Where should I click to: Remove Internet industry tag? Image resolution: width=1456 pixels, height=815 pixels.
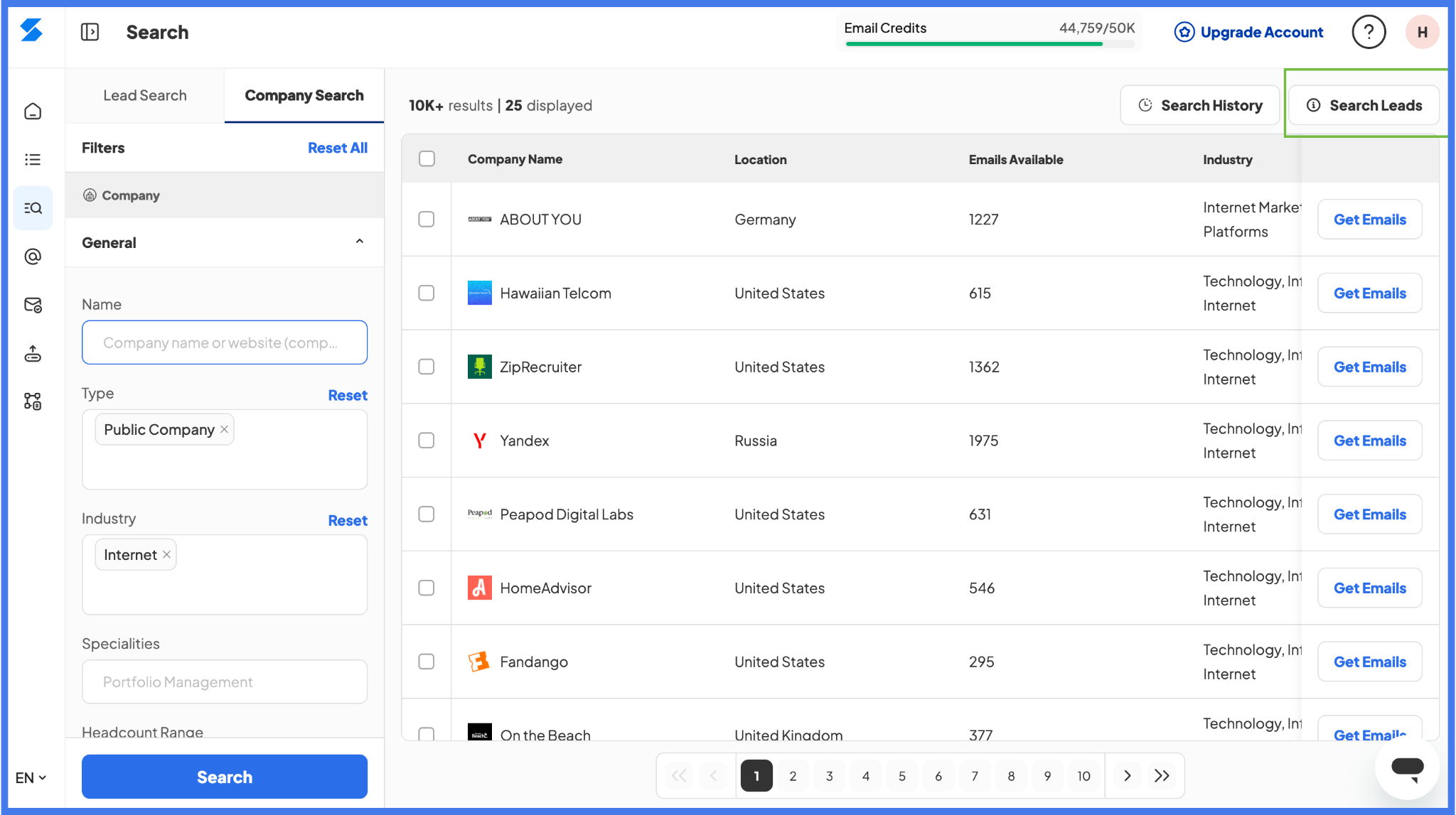coord(166,554)
